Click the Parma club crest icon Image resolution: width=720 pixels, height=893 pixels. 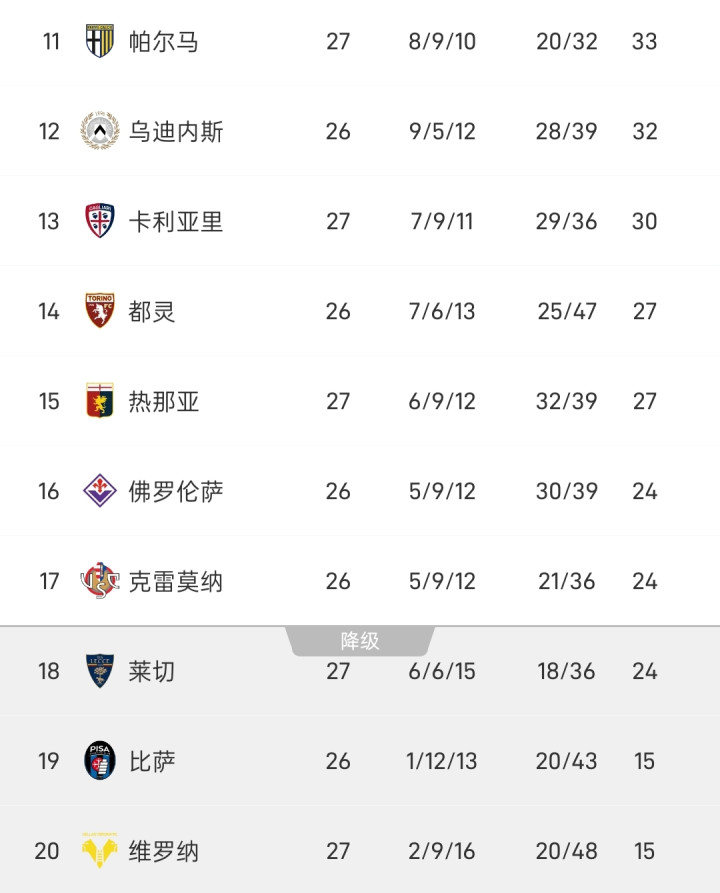click(100, 41)
